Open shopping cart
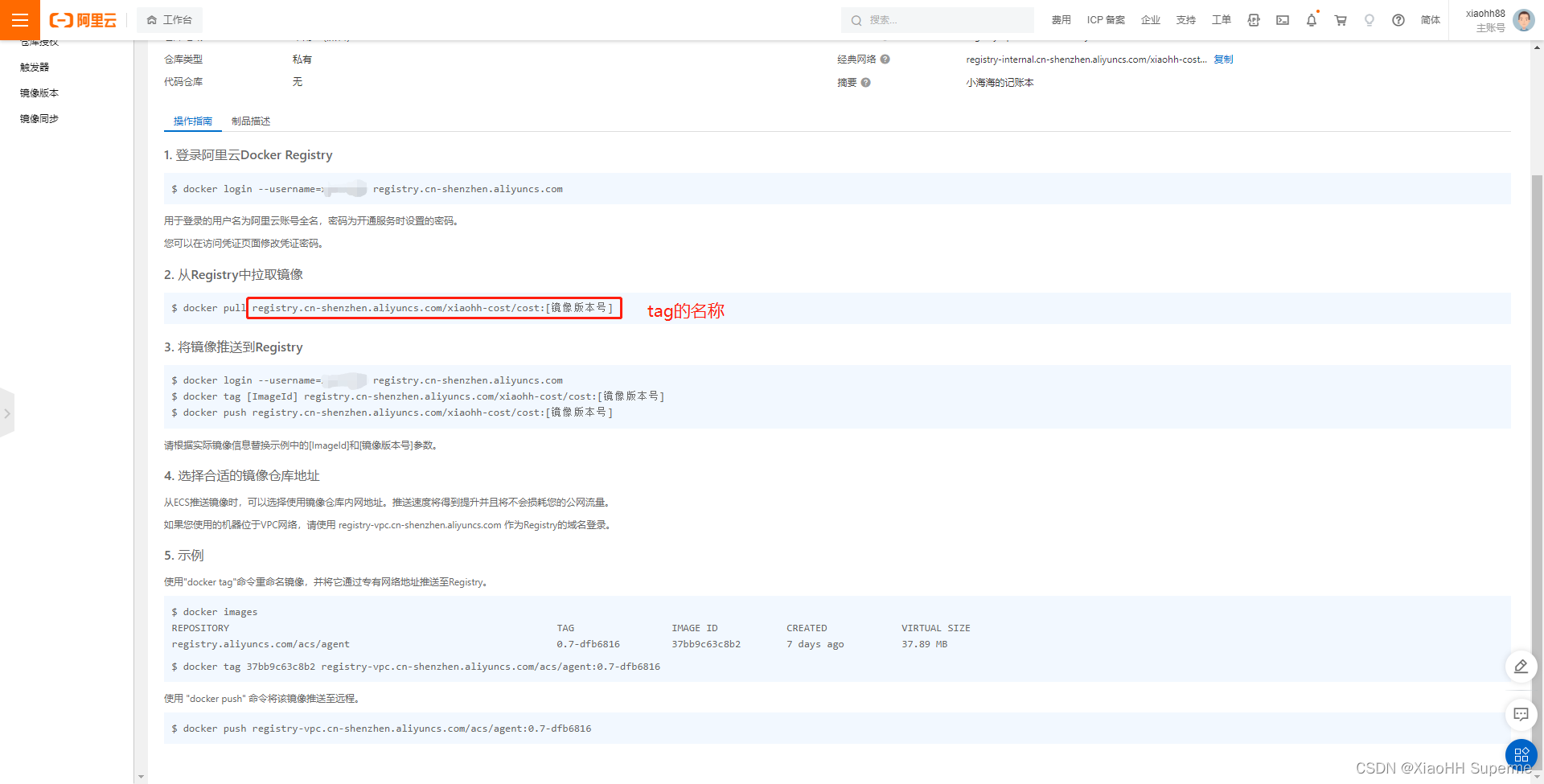Image resolution: width=1544 pixels, height=784 pixels. pos(1341,20)
